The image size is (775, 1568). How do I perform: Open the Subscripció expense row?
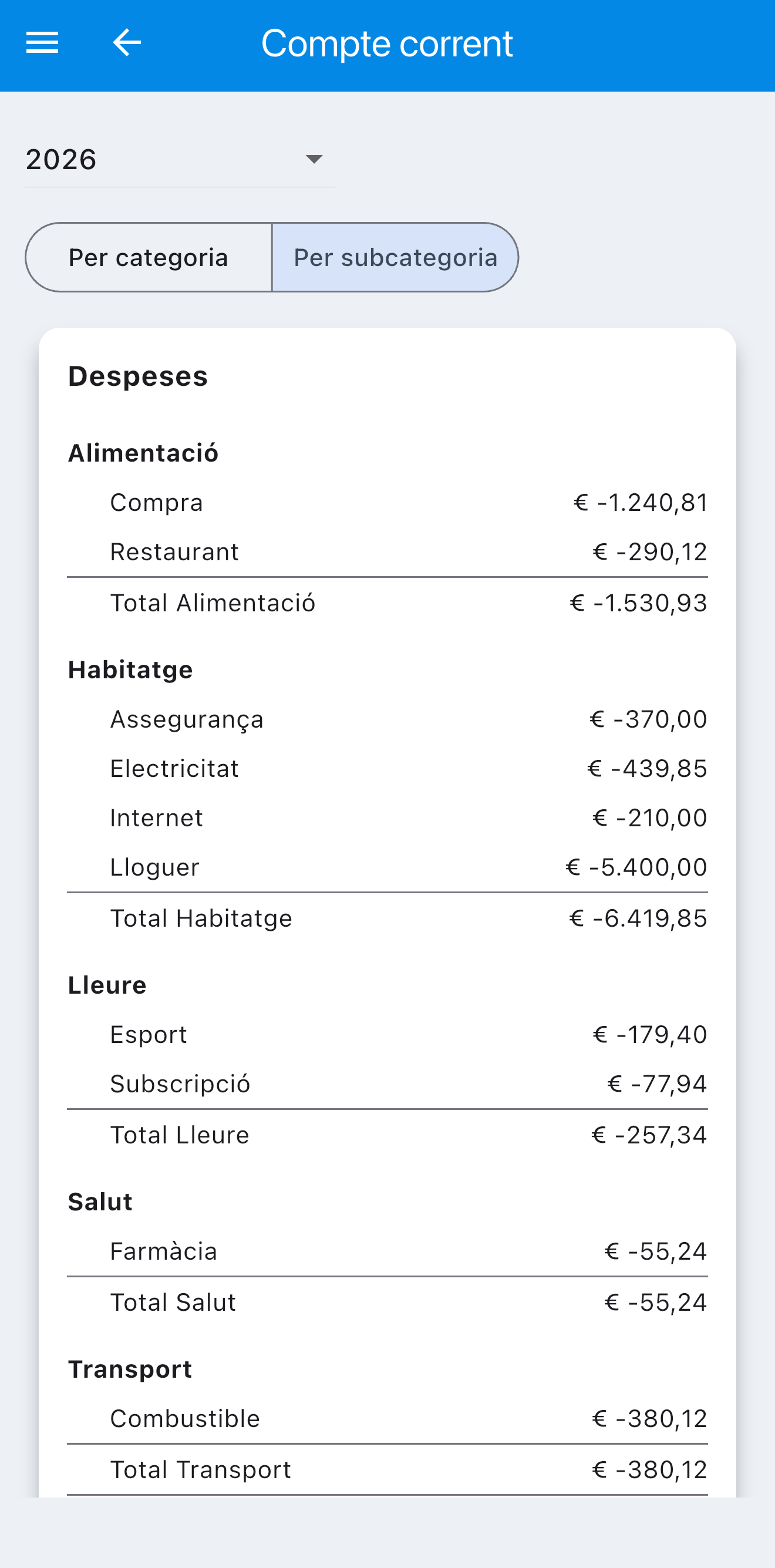click(x=387, y=1084)
